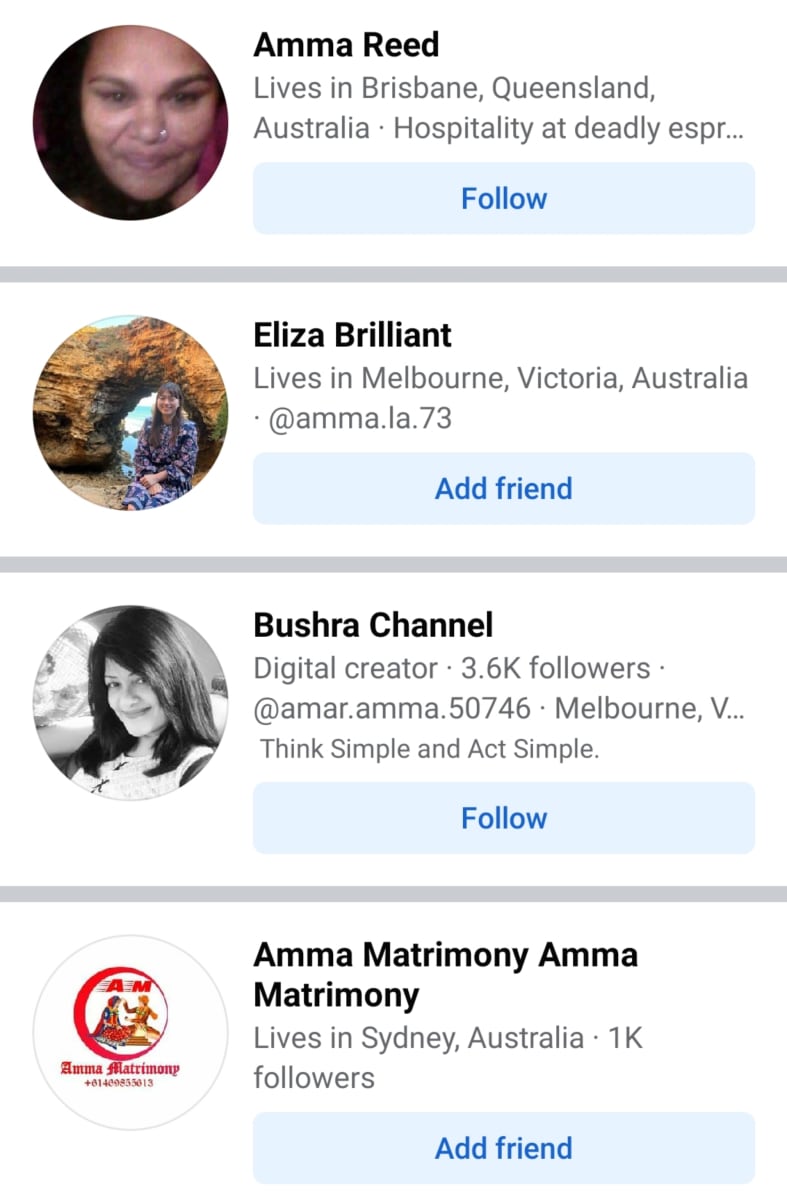Tap 'Lives in Sydney, Australia' details
The width and height of the screenshot is (787, 1200).
[418, 1038]
